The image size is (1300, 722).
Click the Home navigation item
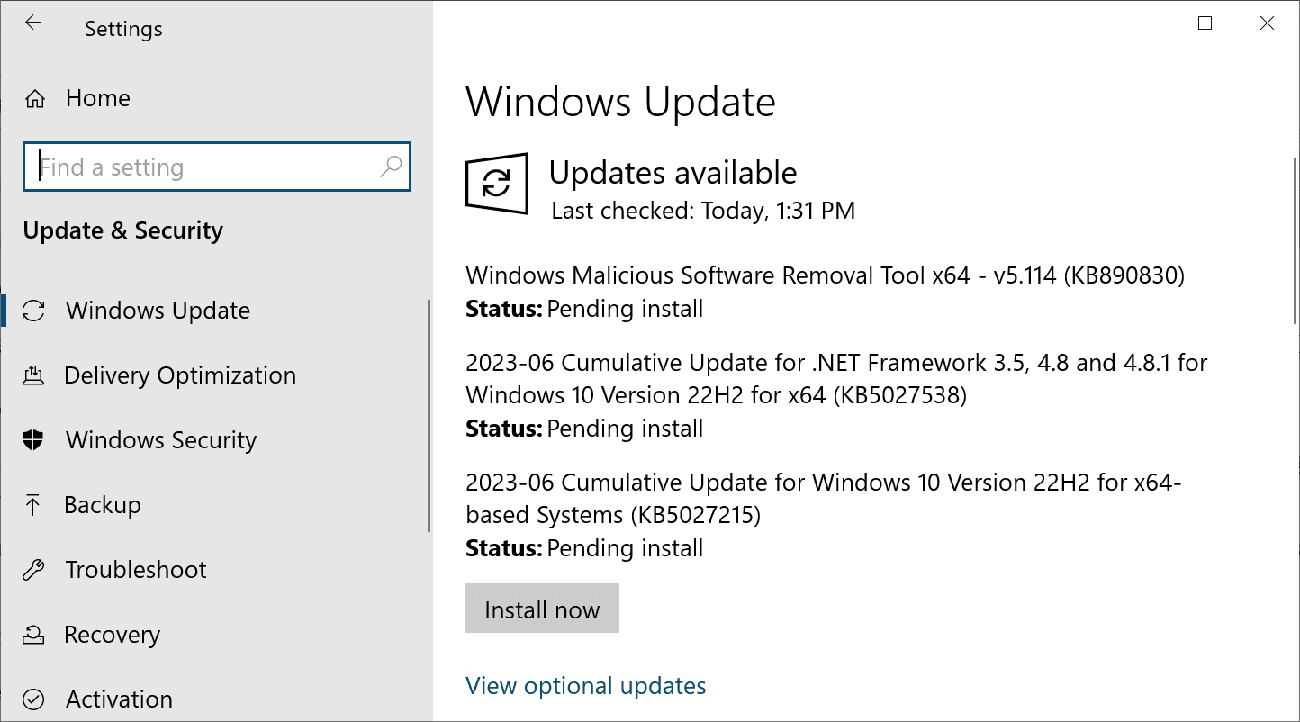click(x=97, y=97)
